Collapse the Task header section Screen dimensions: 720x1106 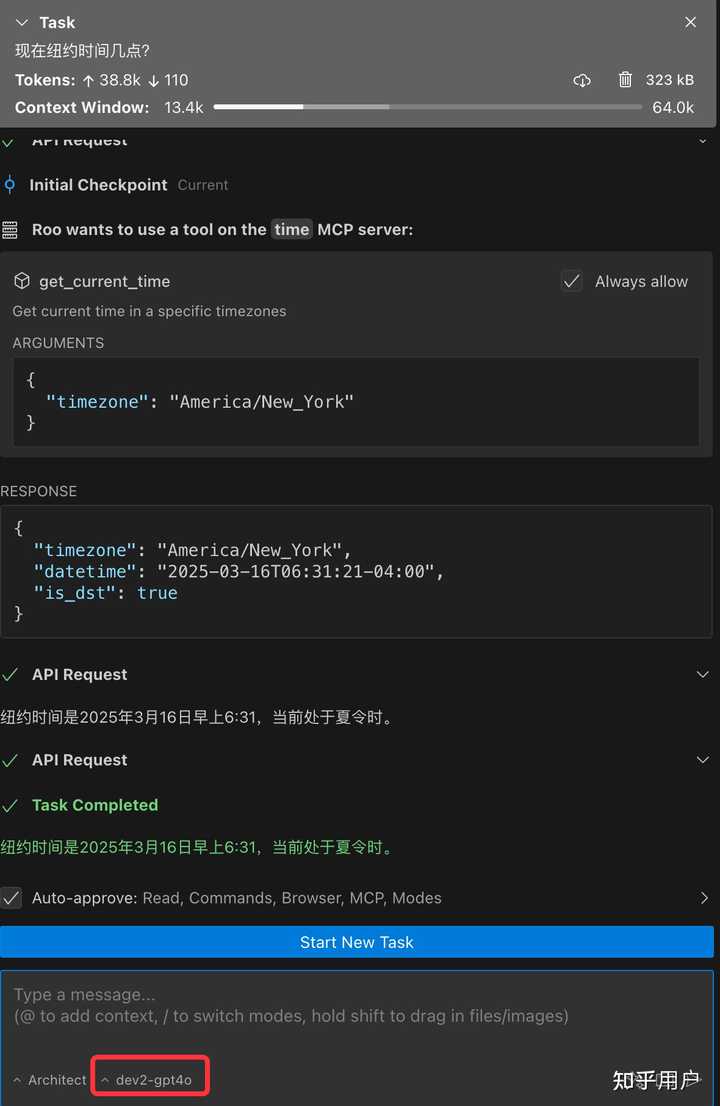(22, 22)
